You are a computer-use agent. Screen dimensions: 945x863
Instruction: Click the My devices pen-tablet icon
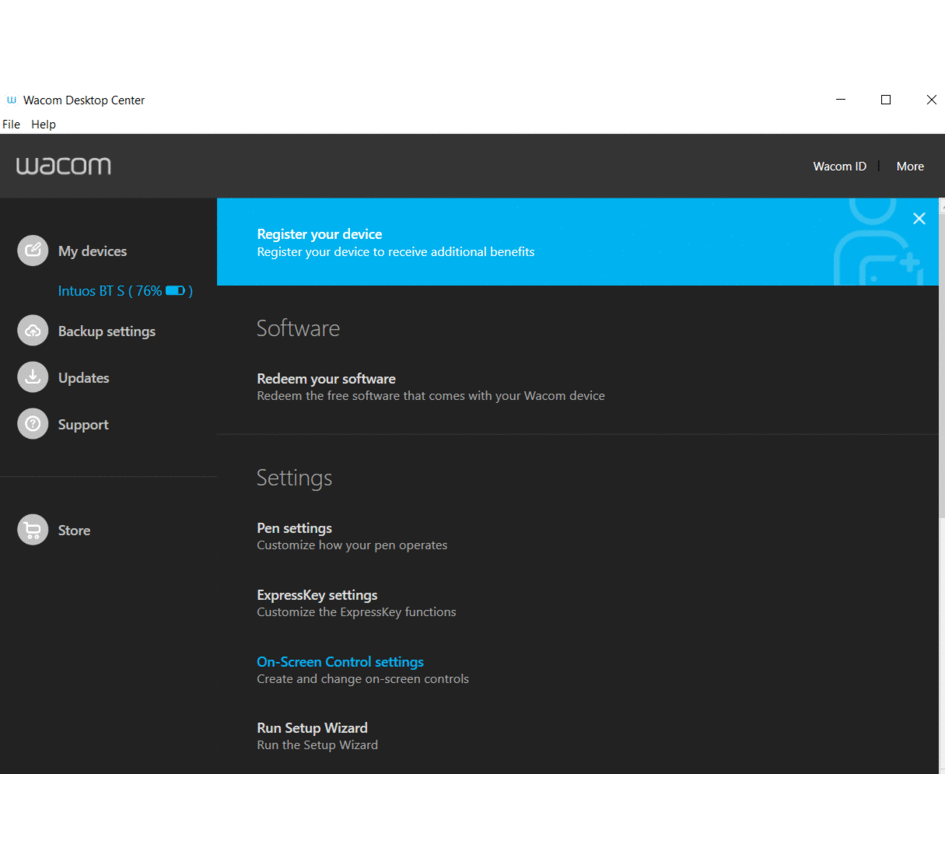click(33, 250)
